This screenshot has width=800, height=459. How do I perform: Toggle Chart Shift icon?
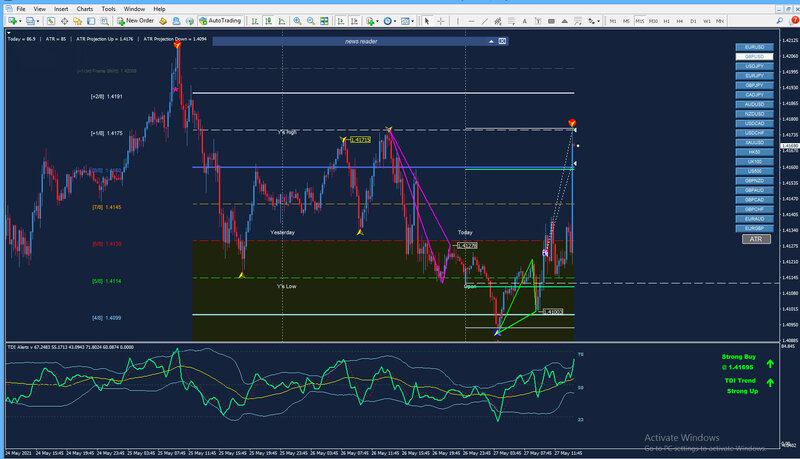coord(354,21)
